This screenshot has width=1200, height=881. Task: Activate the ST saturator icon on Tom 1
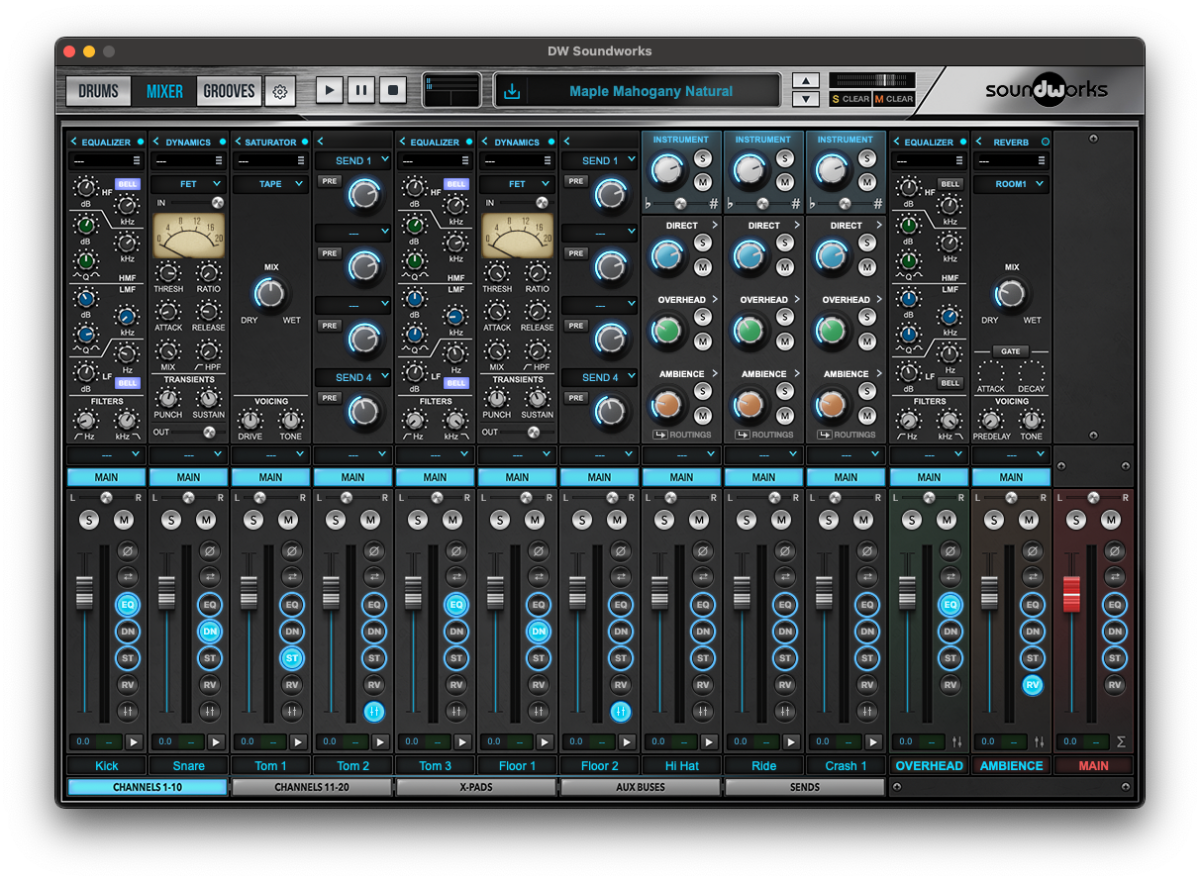tap(293, 658)
